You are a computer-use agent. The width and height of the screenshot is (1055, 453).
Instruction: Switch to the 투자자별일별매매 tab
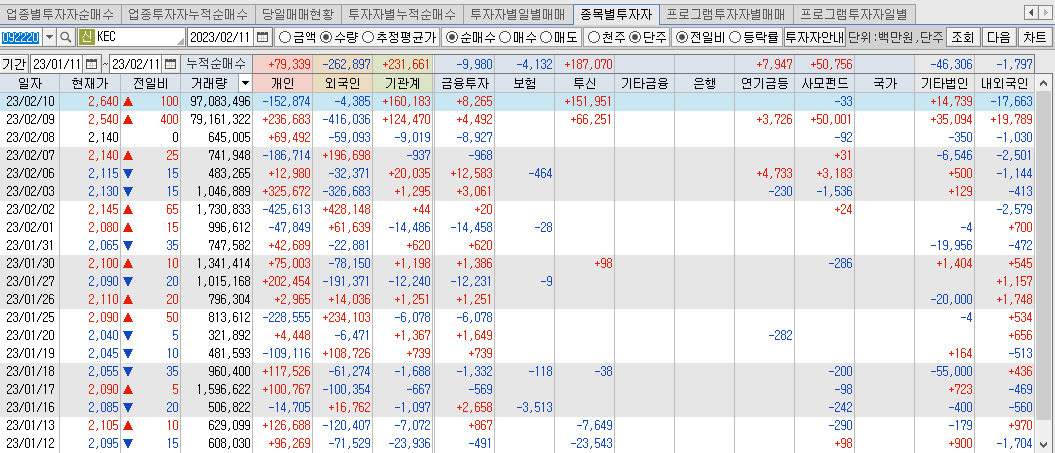point(517,13)
